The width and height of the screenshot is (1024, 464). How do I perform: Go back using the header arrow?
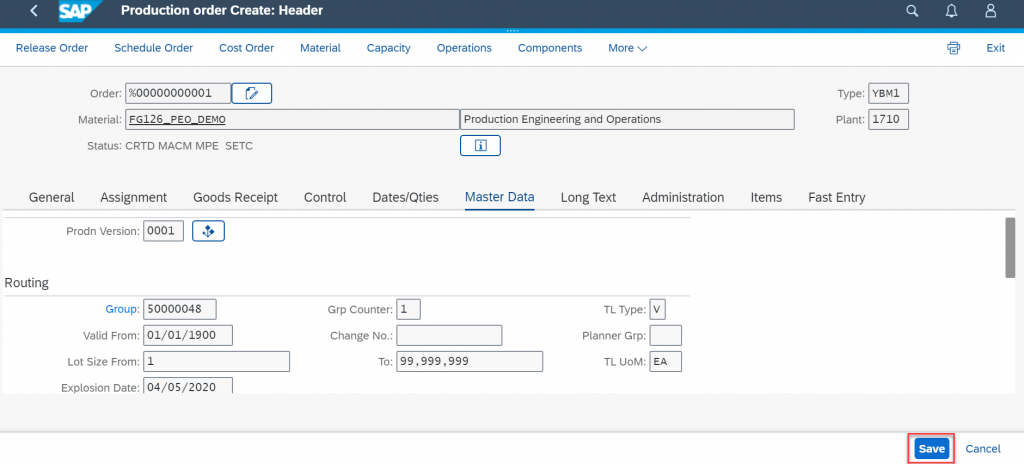coord(33,10)
